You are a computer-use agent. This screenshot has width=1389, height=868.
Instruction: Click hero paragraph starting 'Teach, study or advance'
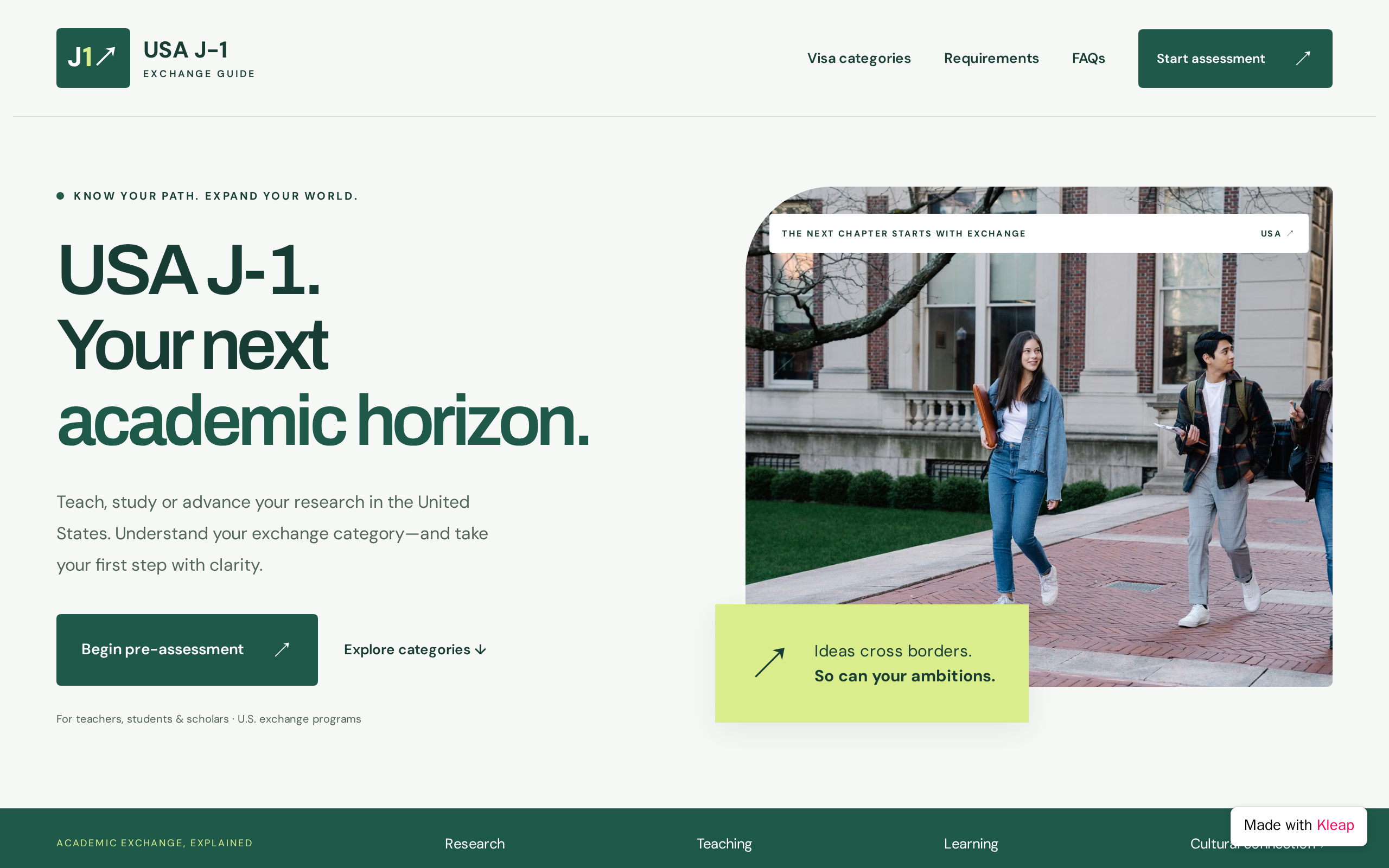point(272,533)
